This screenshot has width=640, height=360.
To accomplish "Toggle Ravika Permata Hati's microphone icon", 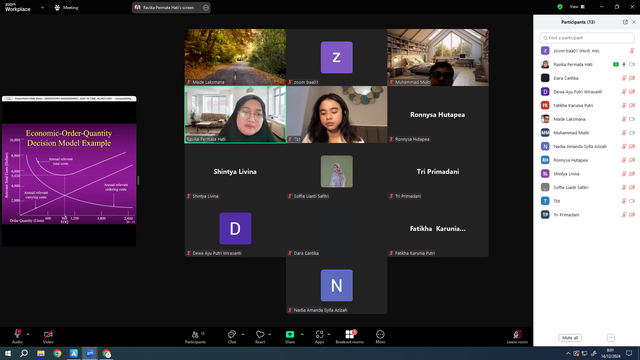I will pyautogui.click(x=624, y=64).
